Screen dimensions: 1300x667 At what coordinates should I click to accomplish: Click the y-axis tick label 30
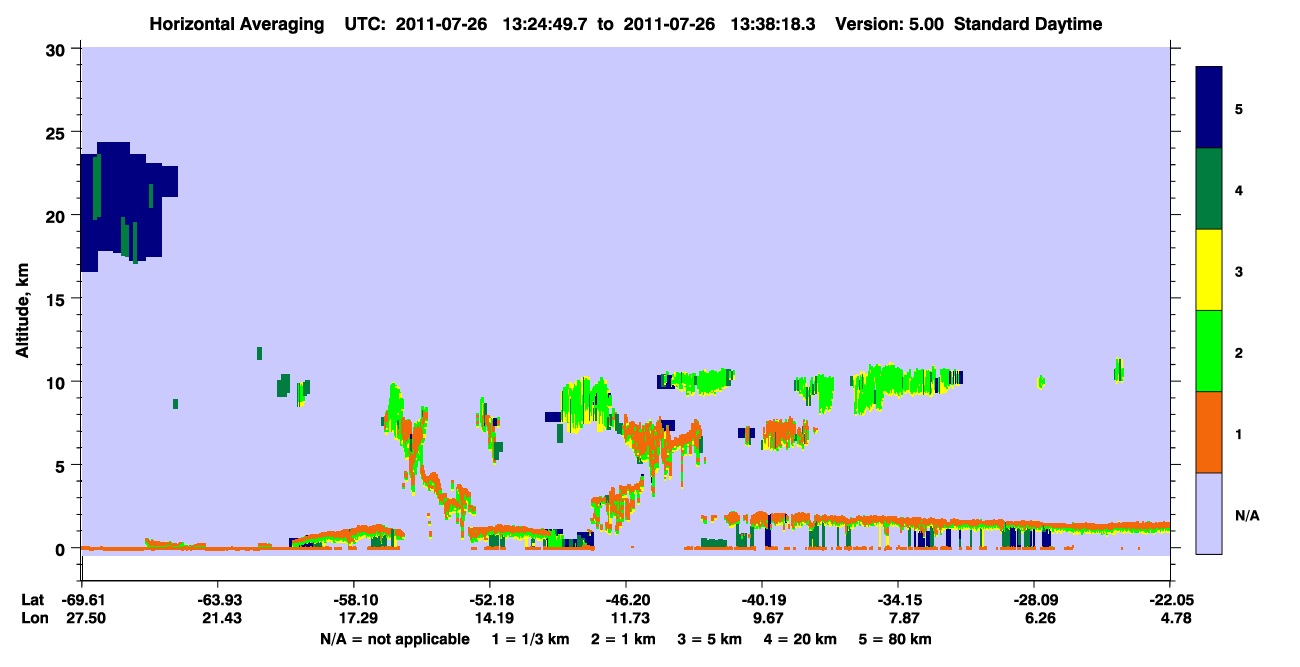point(58,50)
